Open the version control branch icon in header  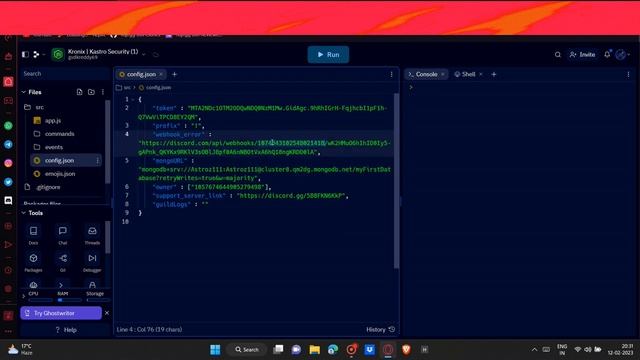[36, 54]
